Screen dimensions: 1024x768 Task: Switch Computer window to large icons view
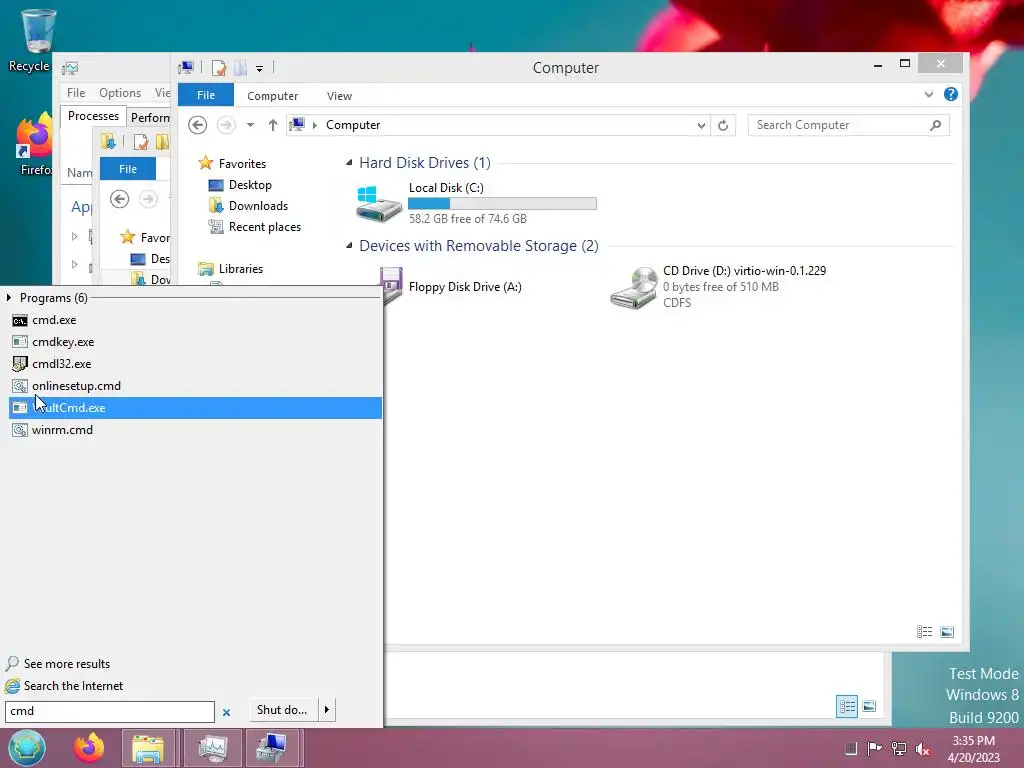[x=947, y=632]
